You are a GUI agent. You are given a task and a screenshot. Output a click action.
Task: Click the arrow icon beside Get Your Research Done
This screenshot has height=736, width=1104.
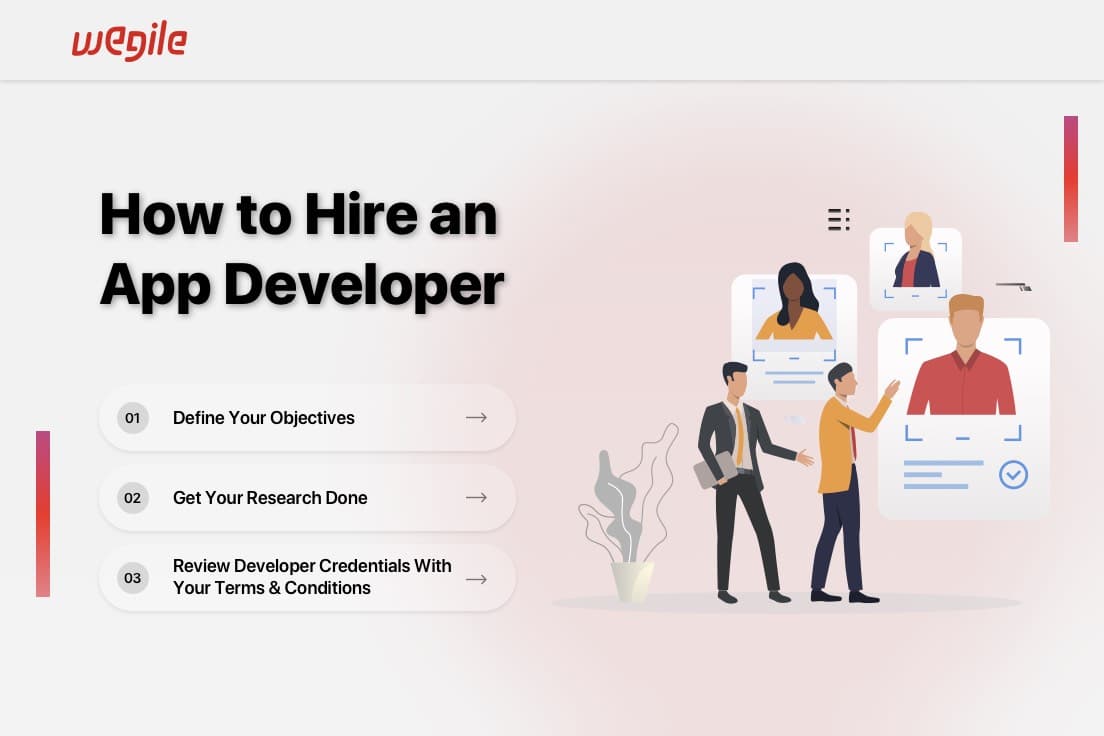coord(476,497)
